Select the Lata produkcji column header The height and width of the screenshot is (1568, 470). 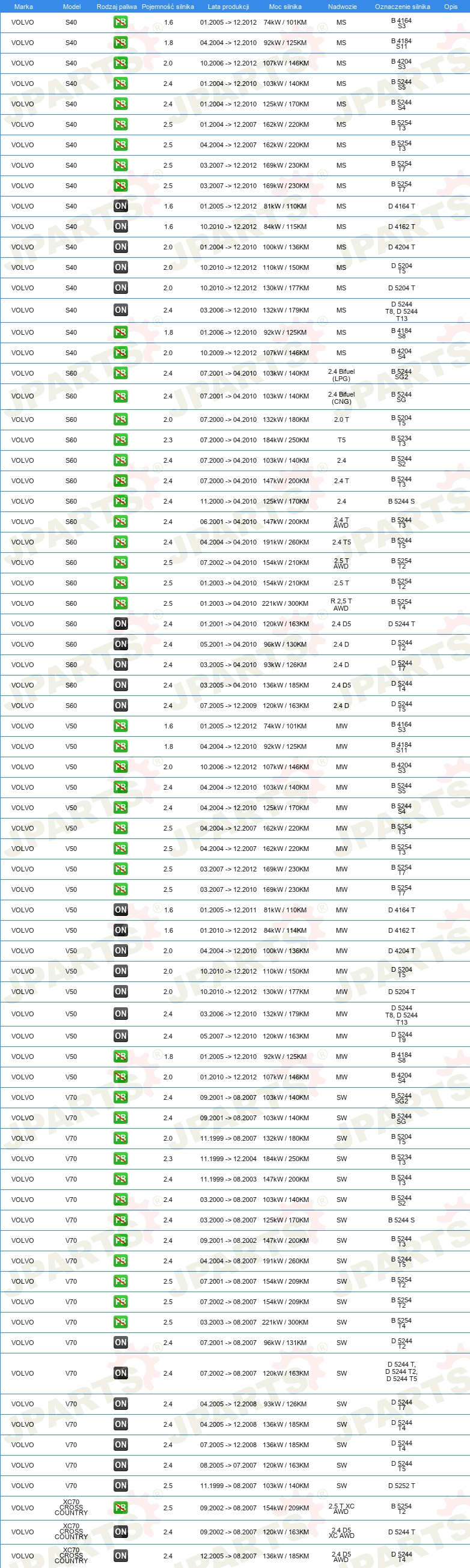pyautogui.click(x=228, y=7)
